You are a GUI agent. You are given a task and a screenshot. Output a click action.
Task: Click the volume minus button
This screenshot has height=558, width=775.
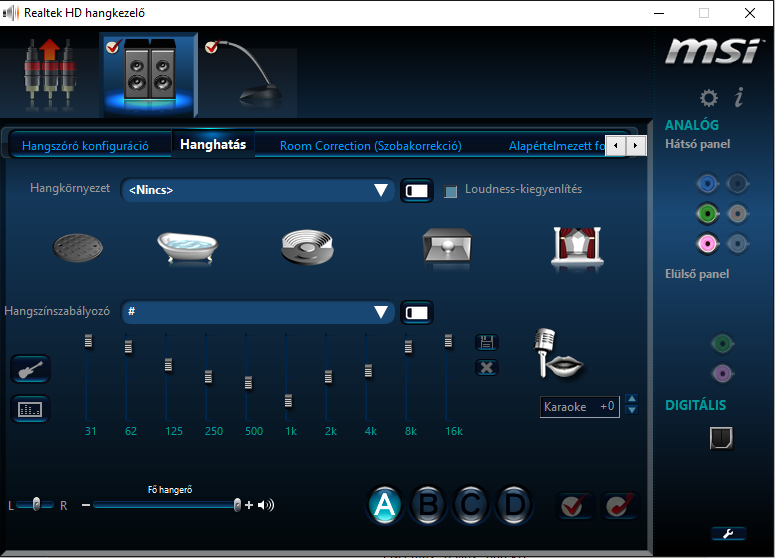pos(86,505)
